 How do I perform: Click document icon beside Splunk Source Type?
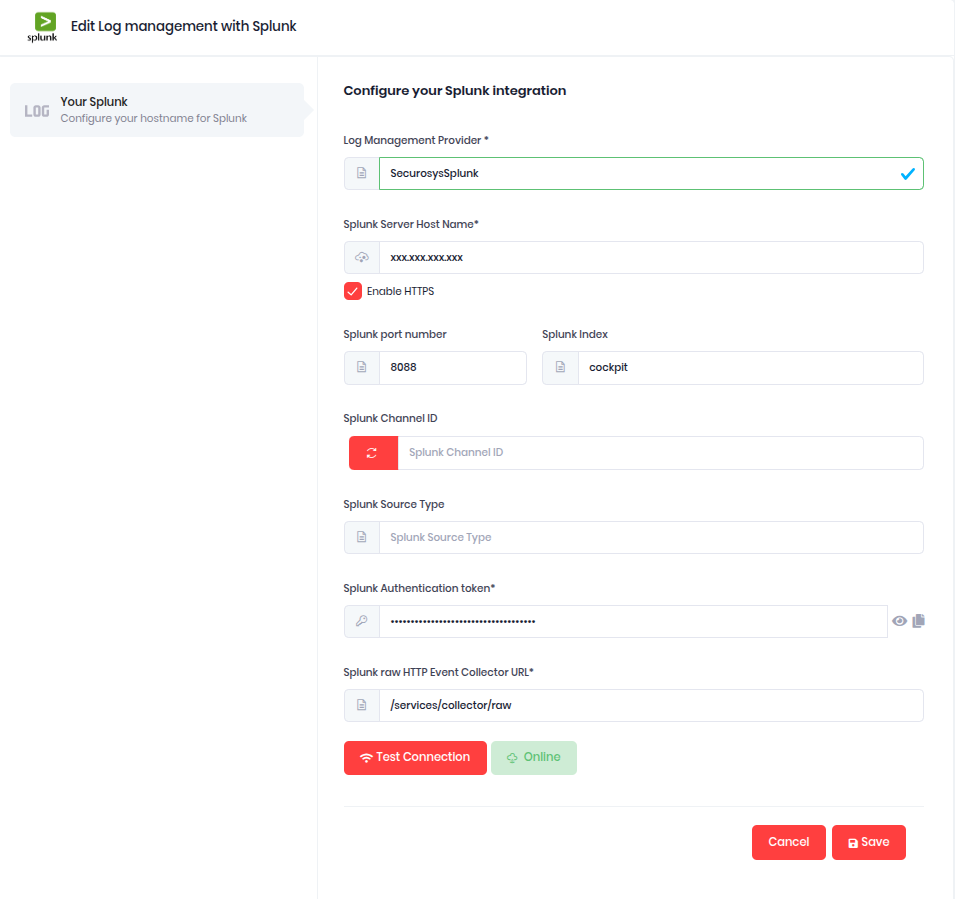click(x=362, y=537)
